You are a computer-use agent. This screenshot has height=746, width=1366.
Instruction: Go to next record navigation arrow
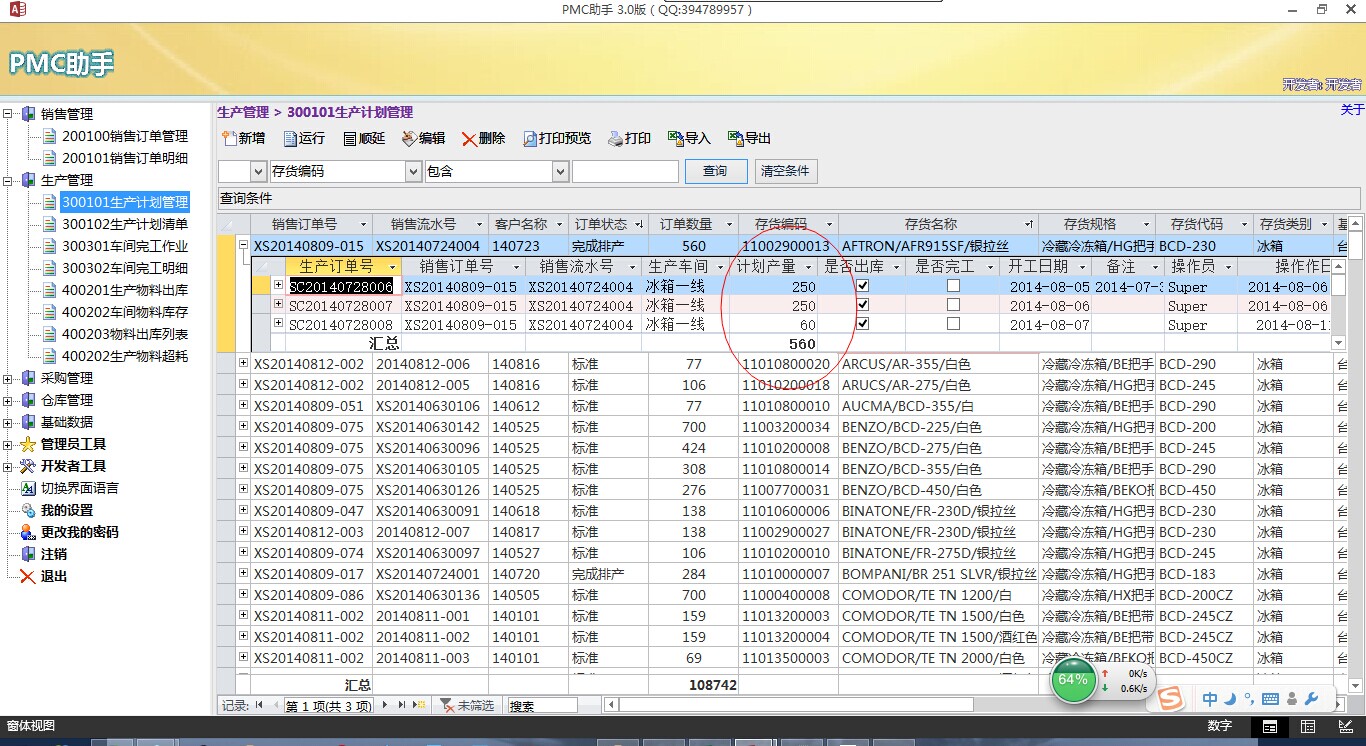tap(385, 705)
